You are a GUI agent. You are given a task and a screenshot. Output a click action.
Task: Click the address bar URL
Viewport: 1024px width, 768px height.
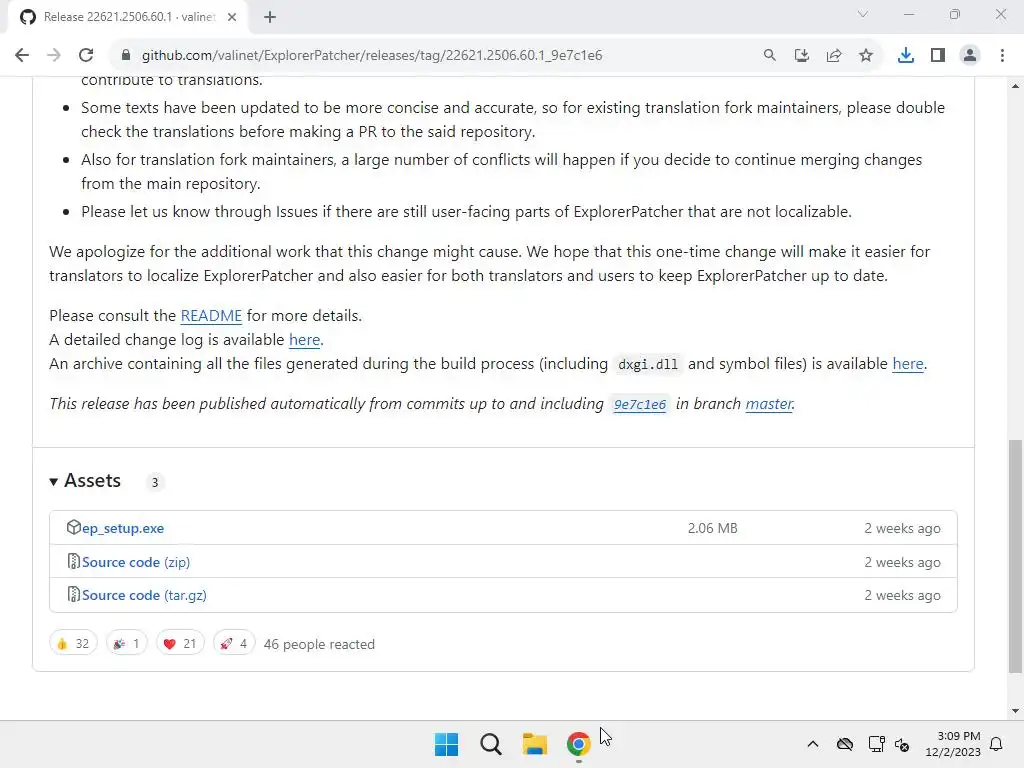point(372,55)
